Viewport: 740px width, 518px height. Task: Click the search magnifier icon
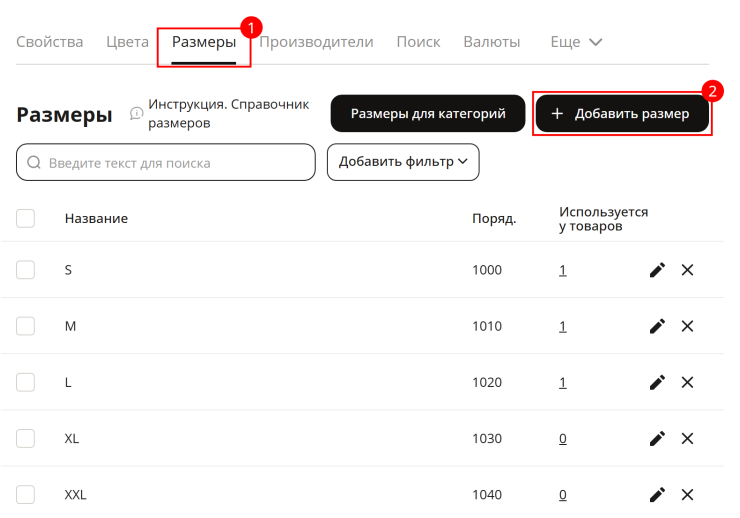[34, 163]
